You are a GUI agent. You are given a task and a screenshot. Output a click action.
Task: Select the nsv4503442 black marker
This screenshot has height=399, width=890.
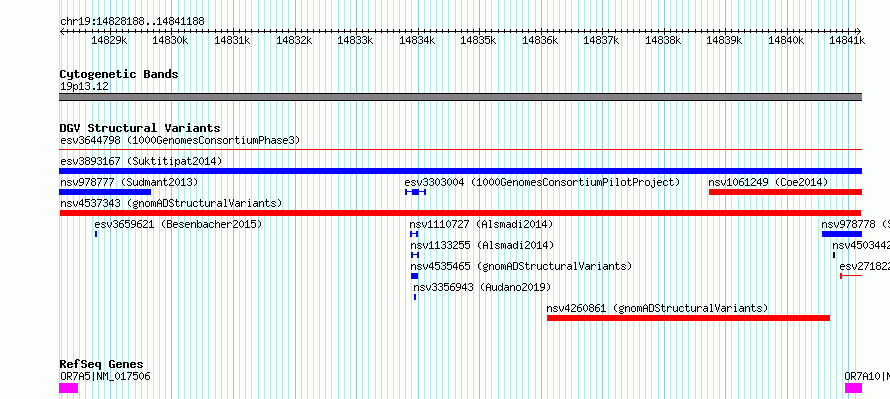(x=834, y=255)
